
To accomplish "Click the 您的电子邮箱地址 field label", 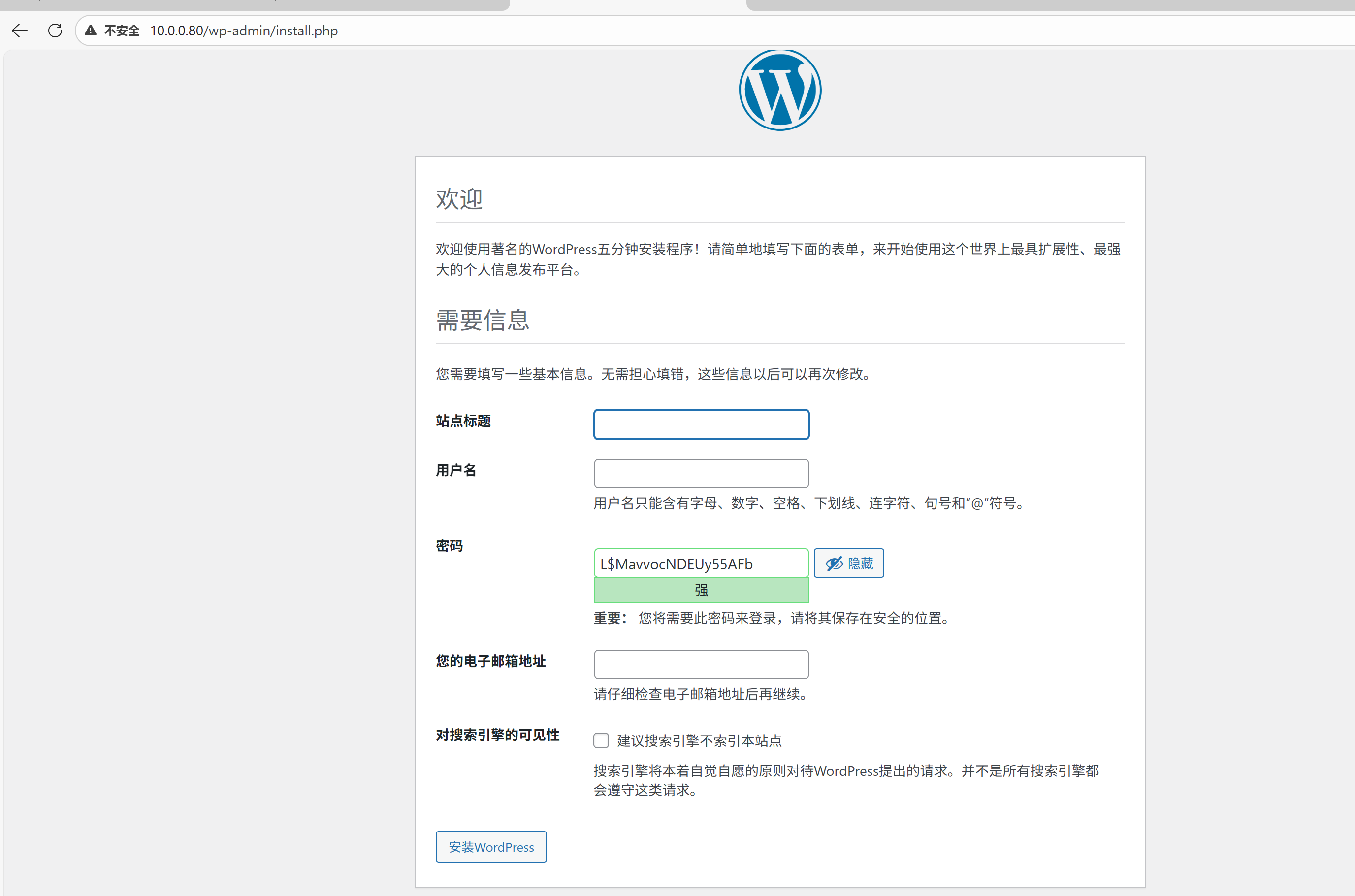I will [x=490, y=661].
